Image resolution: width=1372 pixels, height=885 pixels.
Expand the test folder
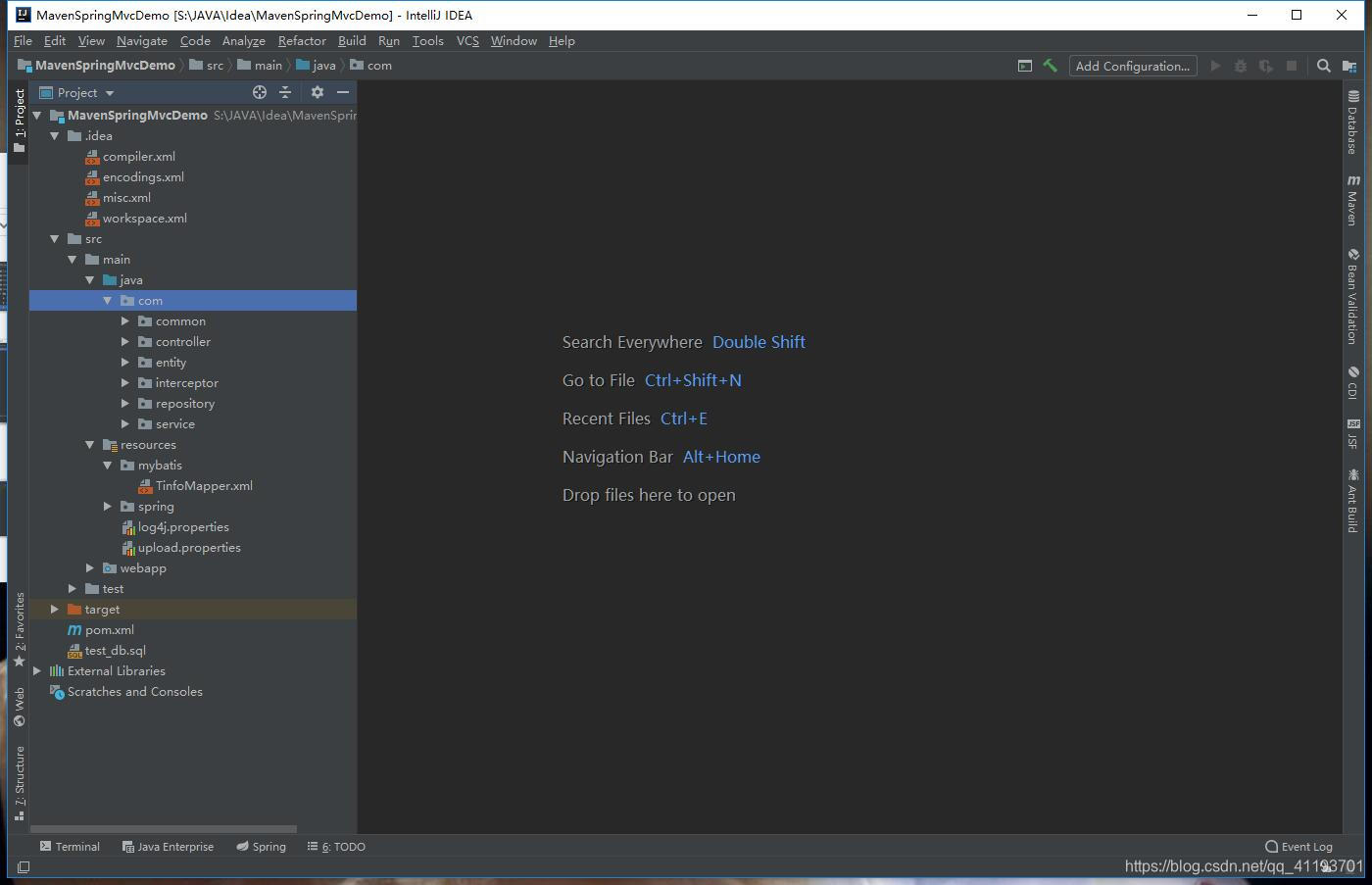pyautogui.click(x=73, y=589)
